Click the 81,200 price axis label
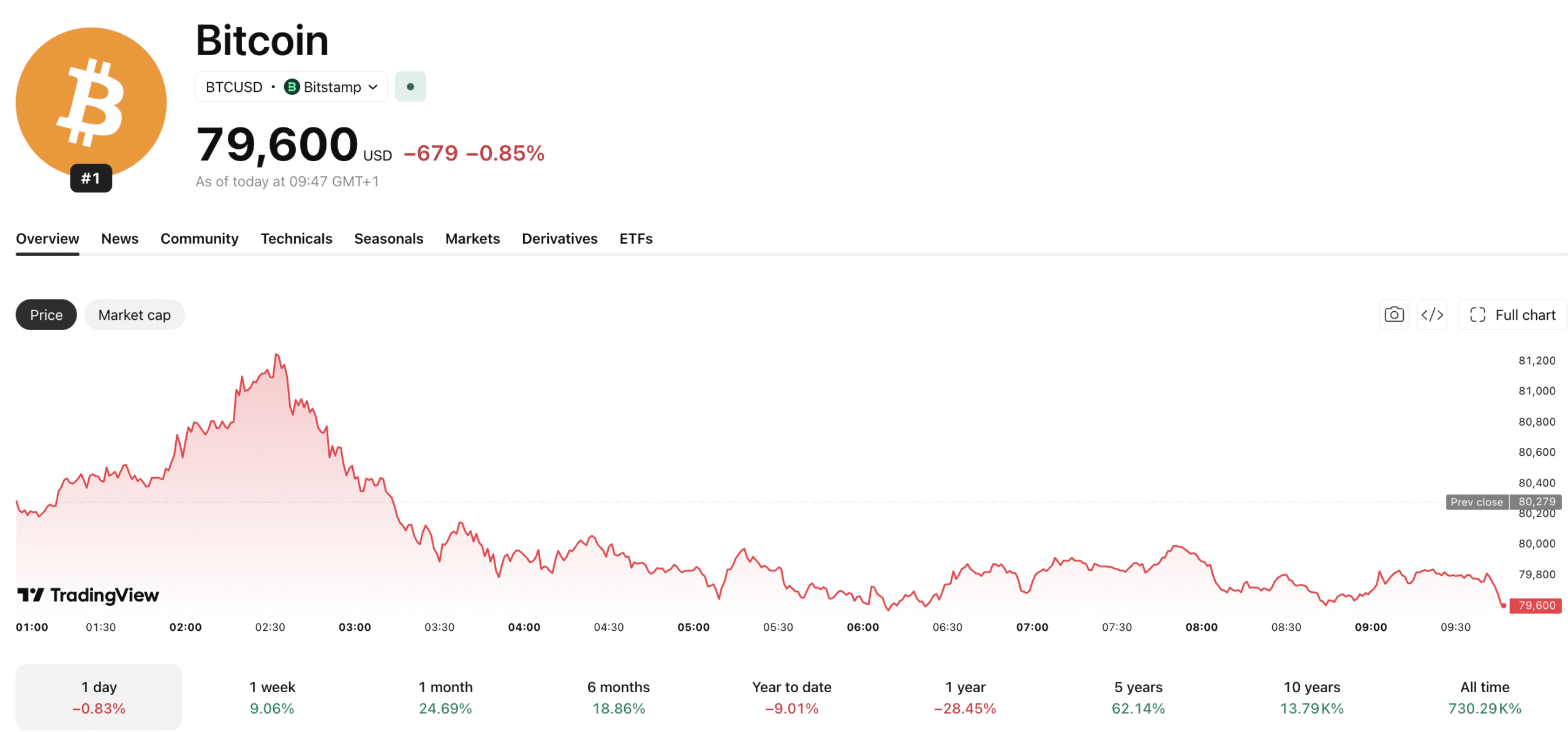The width and height of the screenshot is (1568, 732). 1537,360
